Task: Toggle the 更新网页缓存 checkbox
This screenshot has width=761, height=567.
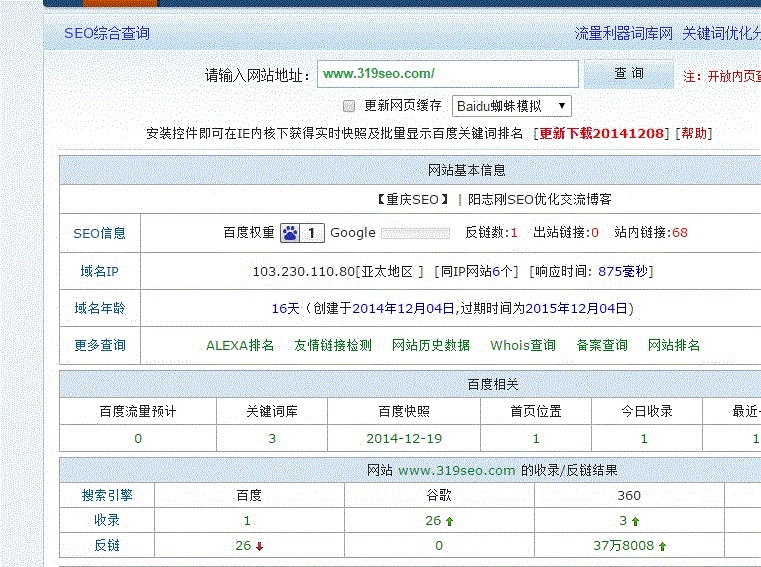Action: click(x=348, y=106)
